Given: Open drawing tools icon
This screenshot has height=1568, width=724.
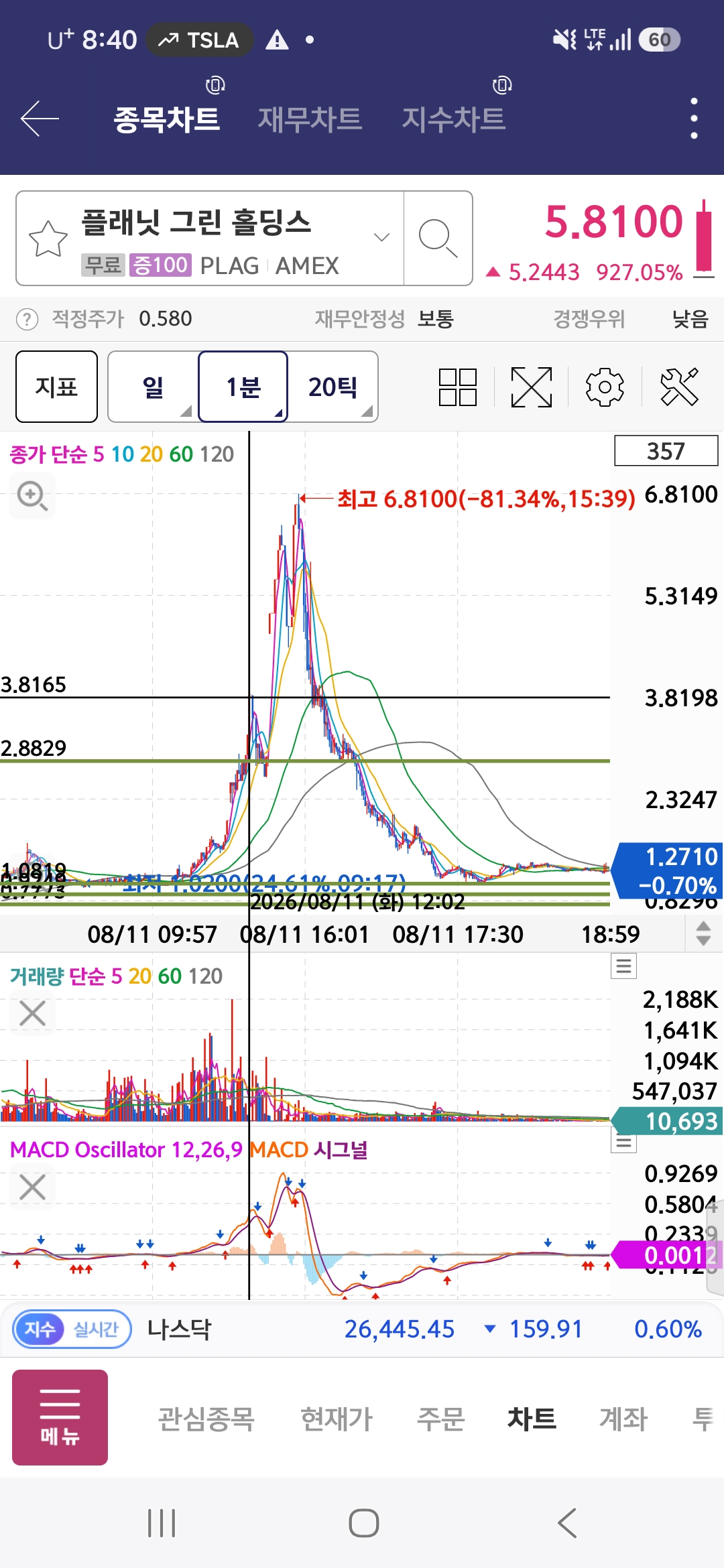Looking at the screenshot, I should (679, 387).
